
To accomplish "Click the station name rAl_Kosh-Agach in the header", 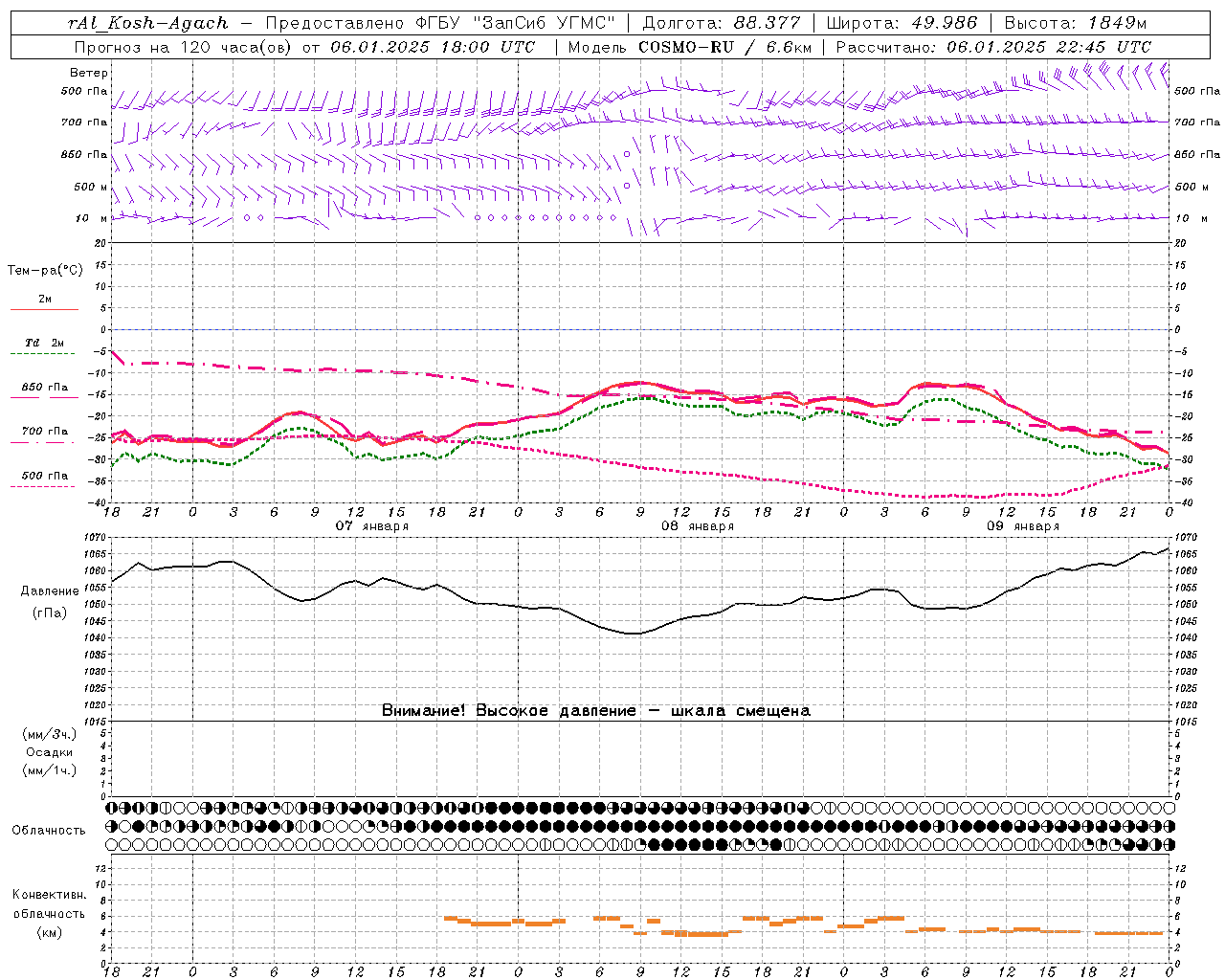I will pos(148,23).
